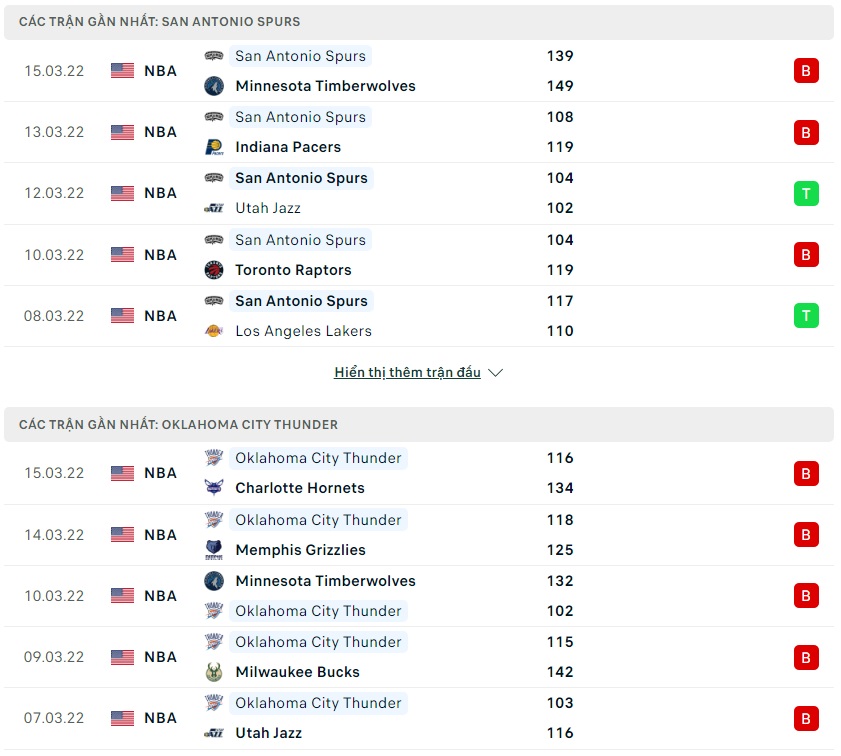The height and width of the screenshot is (756, 841).
Task: Open the Utah Jazz team link on 12.03.22
Action: 267,208
